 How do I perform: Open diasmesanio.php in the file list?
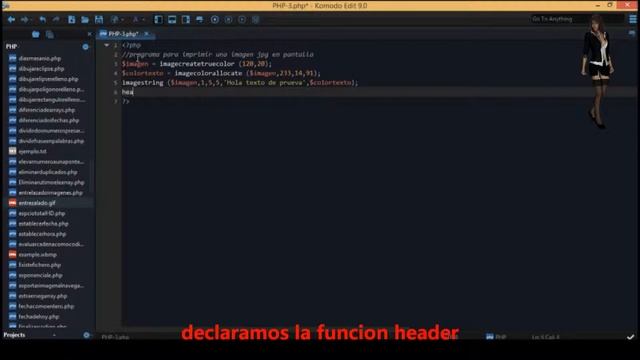tap(40, 58)
